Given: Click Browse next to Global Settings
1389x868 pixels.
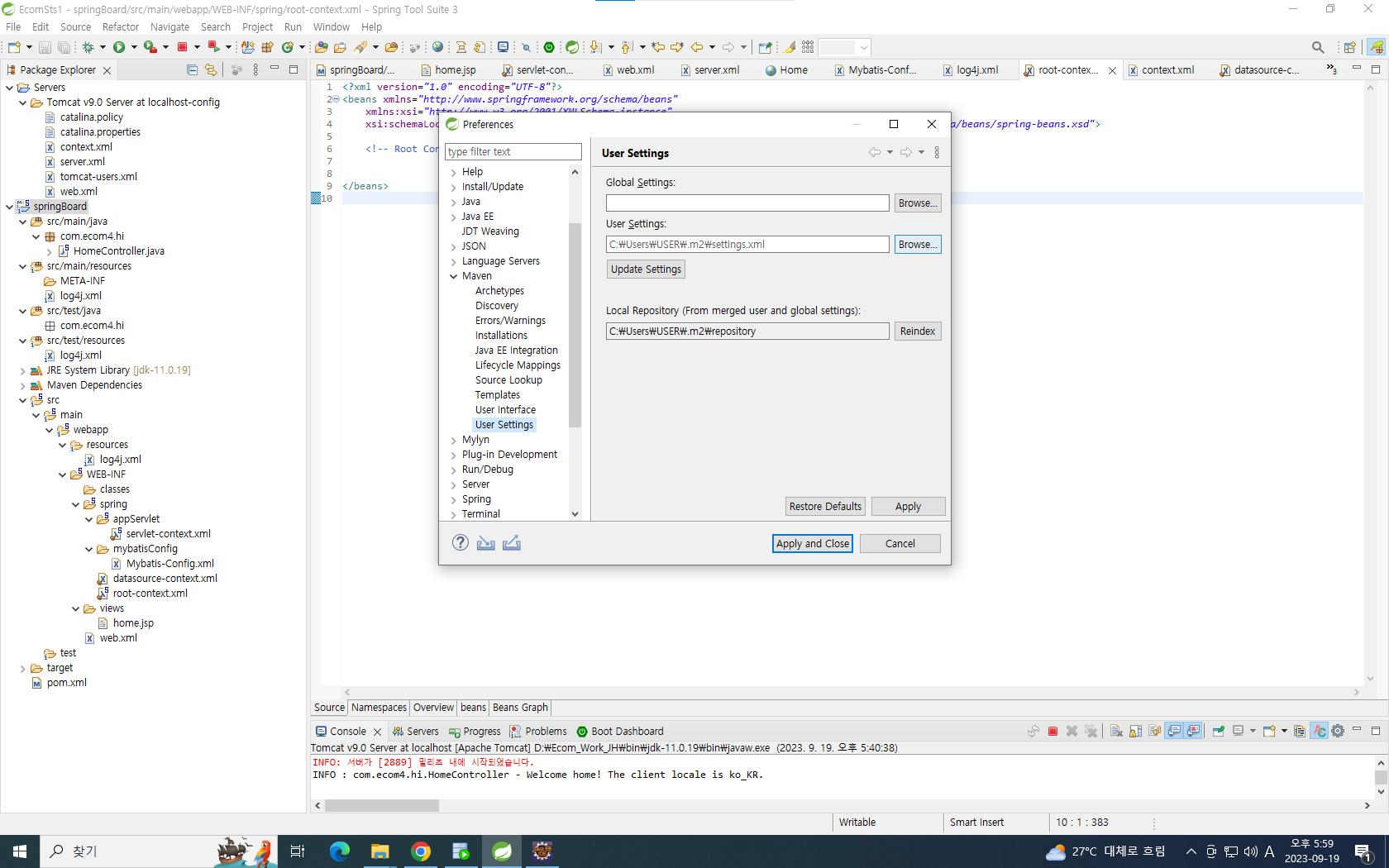Looking at the screenshot, I should [918, 203].
